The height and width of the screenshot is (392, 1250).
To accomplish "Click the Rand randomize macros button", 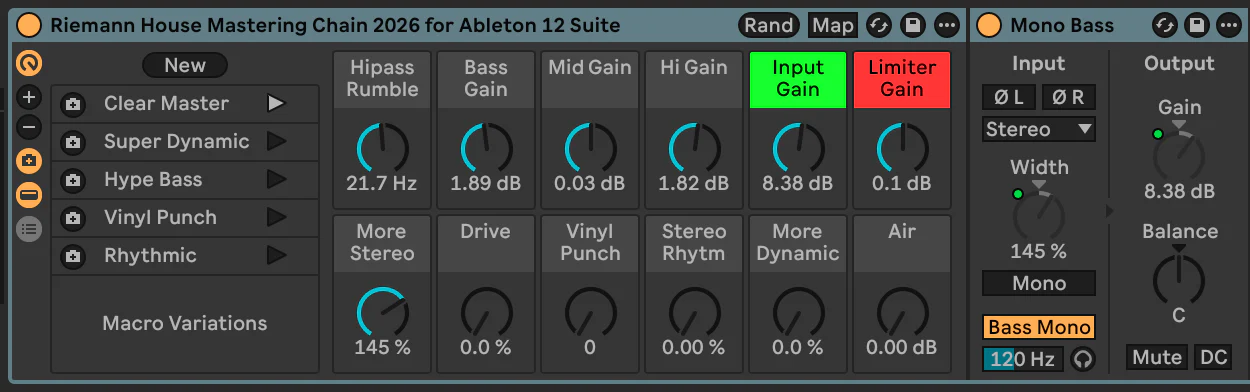I will tap(769, 25).
